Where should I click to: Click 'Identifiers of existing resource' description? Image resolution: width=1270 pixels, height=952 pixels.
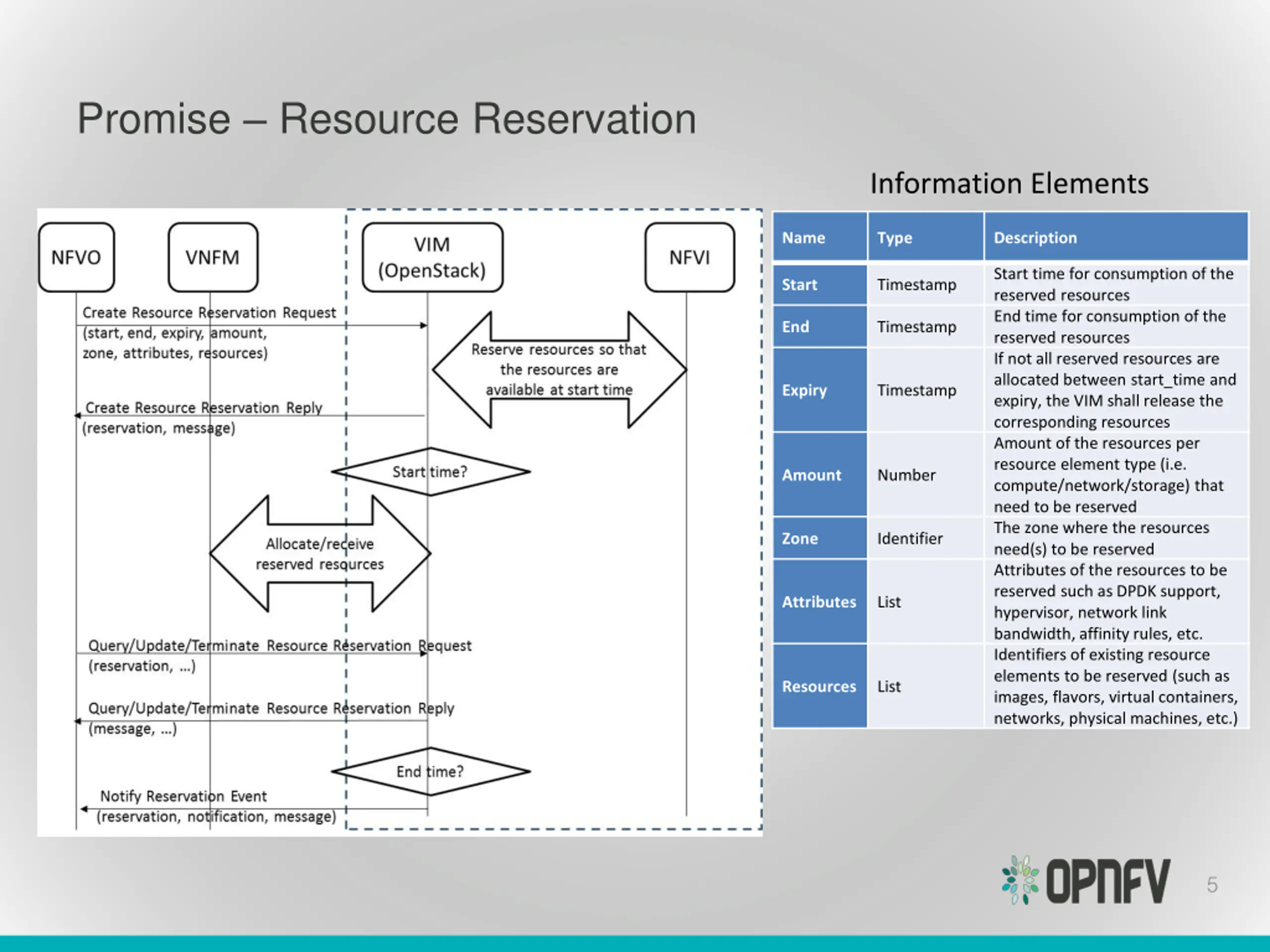tap(1116, 686)
